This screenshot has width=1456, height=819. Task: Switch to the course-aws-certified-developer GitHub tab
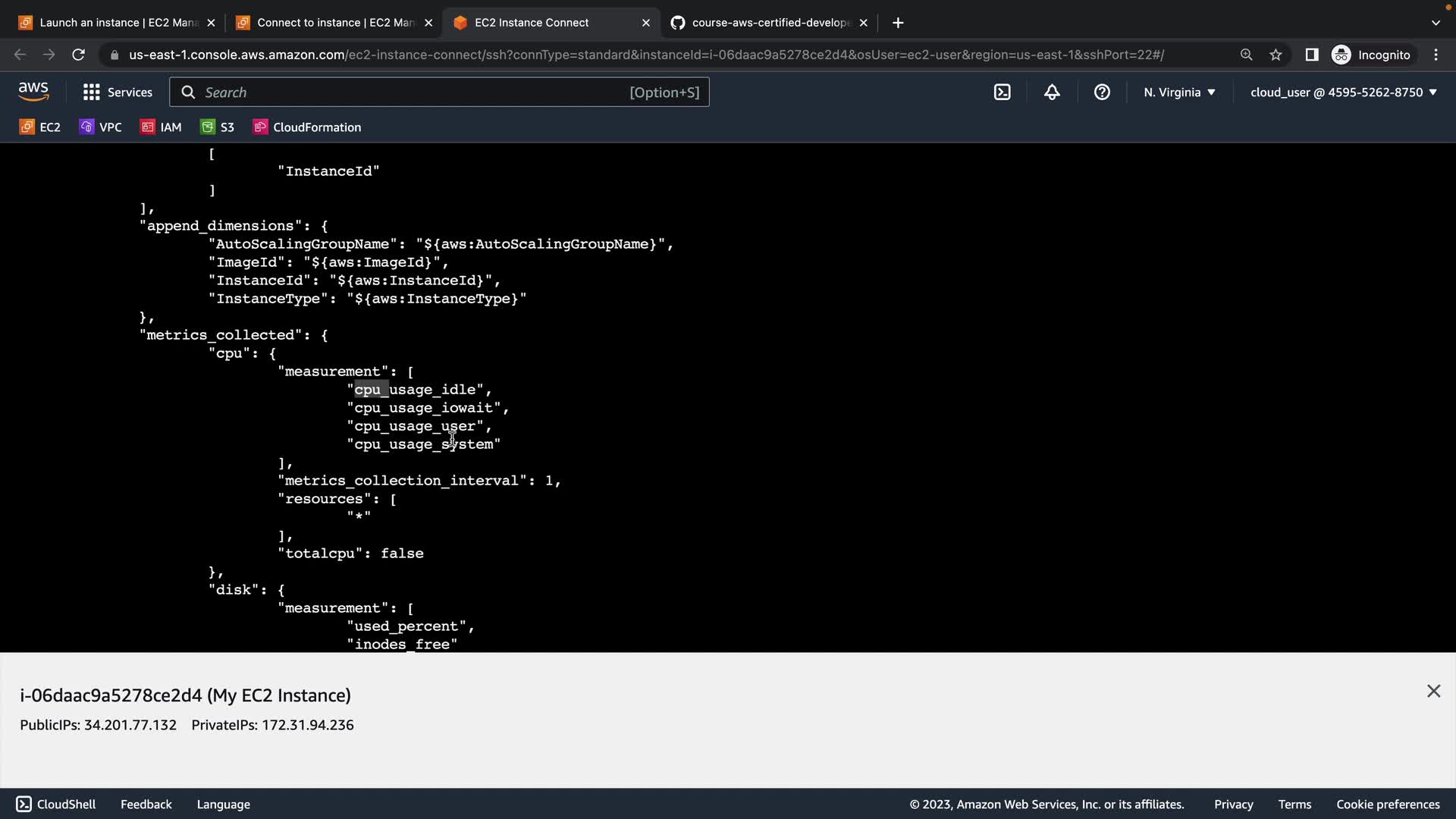[x=762, y=23]
